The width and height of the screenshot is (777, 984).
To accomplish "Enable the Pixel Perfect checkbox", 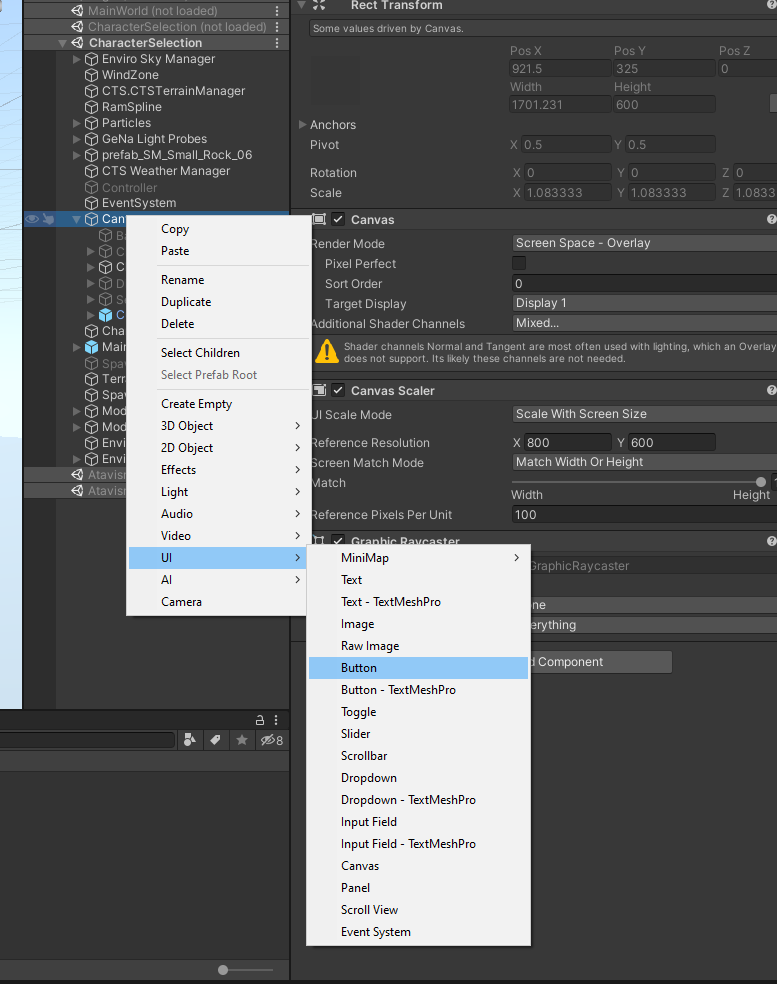I will (519, 263).
